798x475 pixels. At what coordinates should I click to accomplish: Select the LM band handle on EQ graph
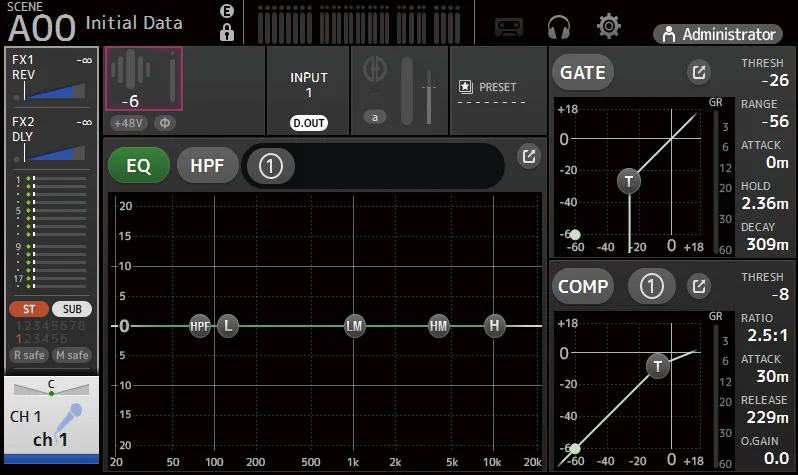354,325
